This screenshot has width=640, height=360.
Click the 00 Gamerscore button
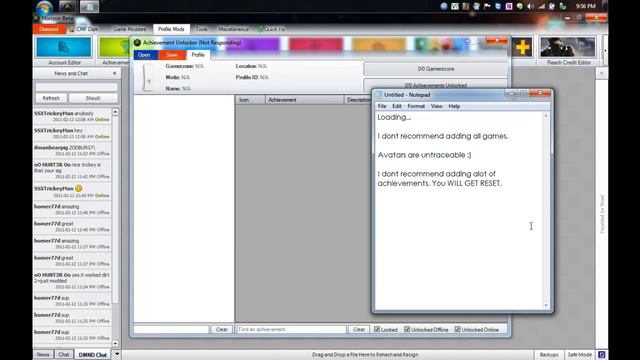click(436, 69)
